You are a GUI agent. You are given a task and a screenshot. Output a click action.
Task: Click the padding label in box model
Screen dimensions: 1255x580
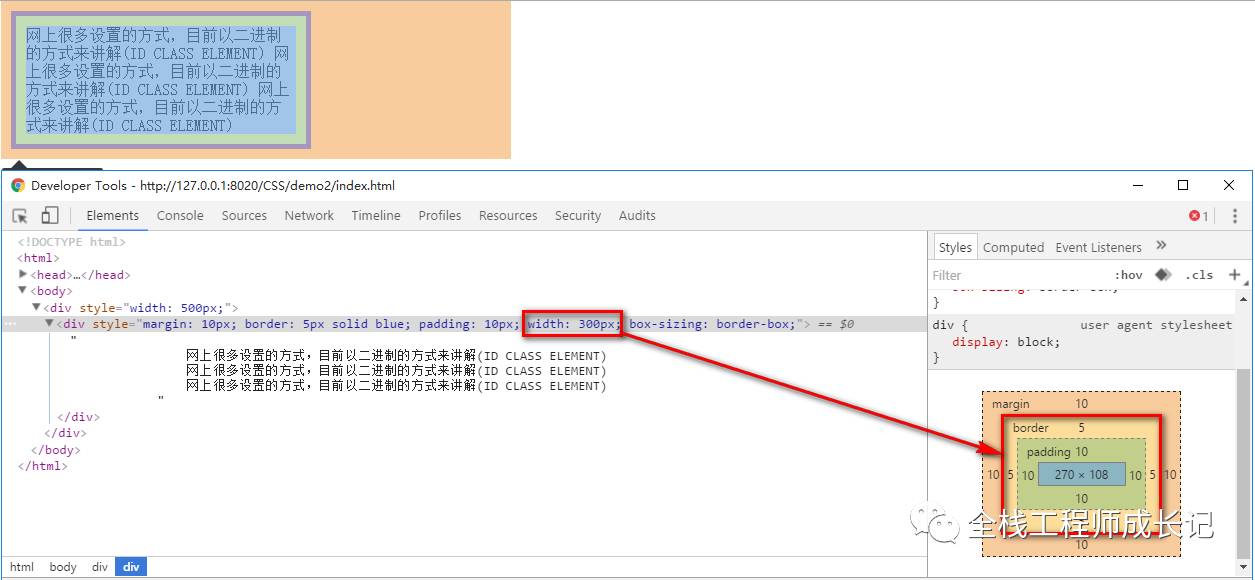(1048, 452)
